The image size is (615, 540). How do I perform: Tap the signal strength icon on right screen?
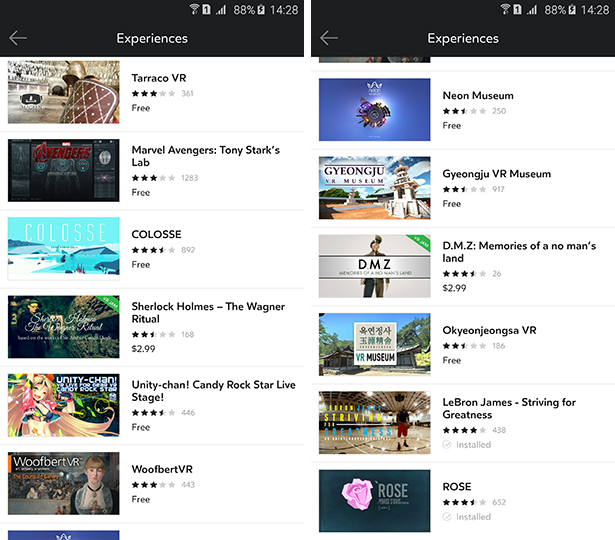tap(532, 9)
